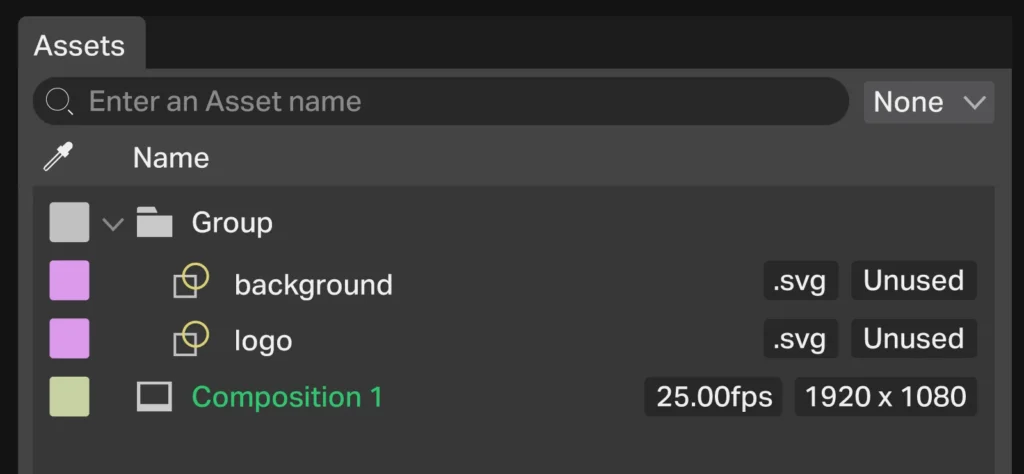1024x474 pixels.
Task: Click the logo pink label swatch
Action: tap(69, 339)
